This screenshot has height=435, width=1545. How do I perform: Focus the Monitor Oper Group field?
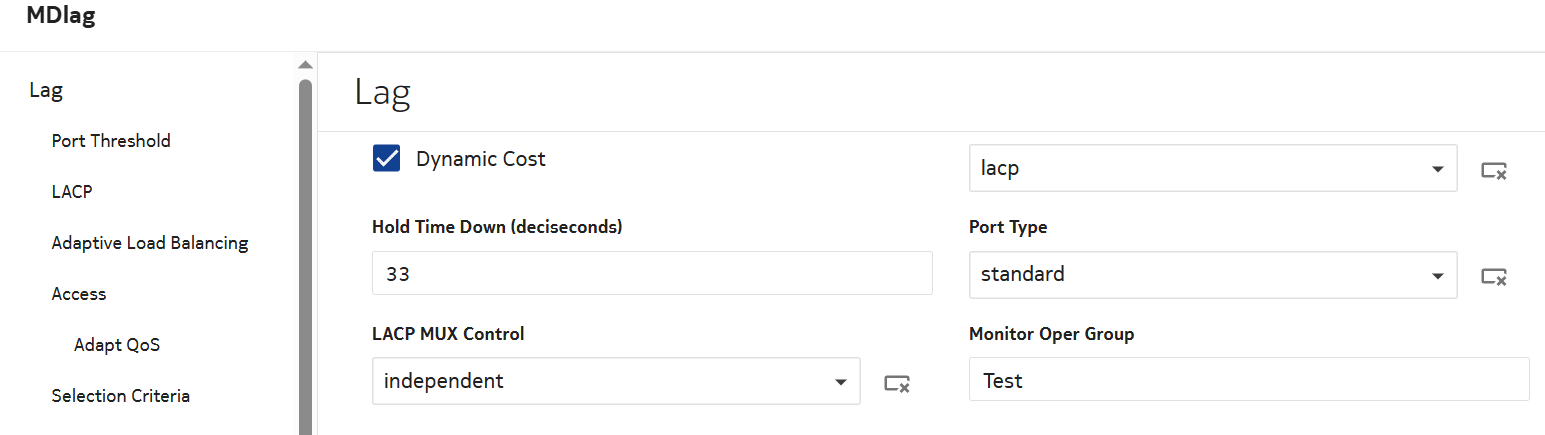pos(1248,381)
